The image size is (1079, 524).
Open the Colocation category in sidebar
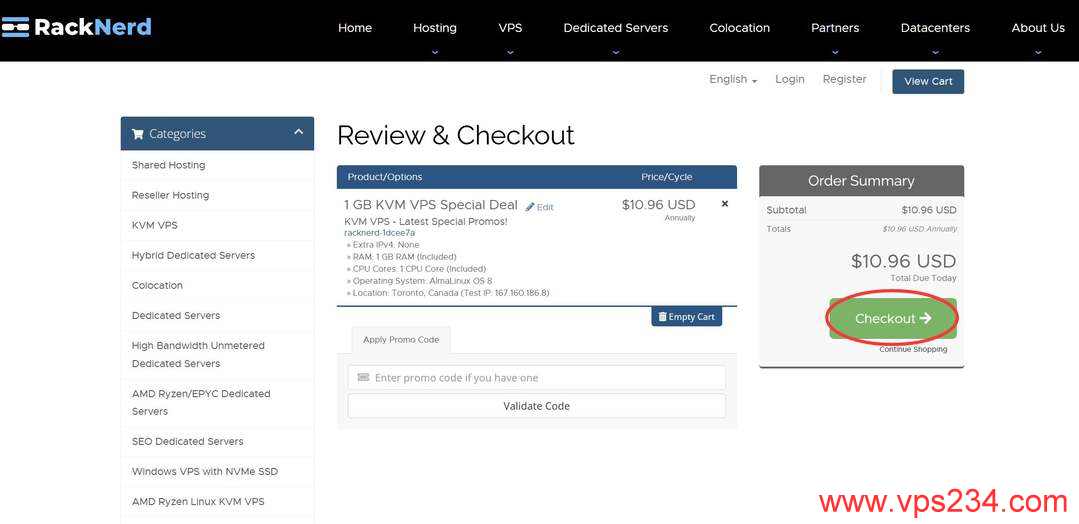(x=217, y=285)
